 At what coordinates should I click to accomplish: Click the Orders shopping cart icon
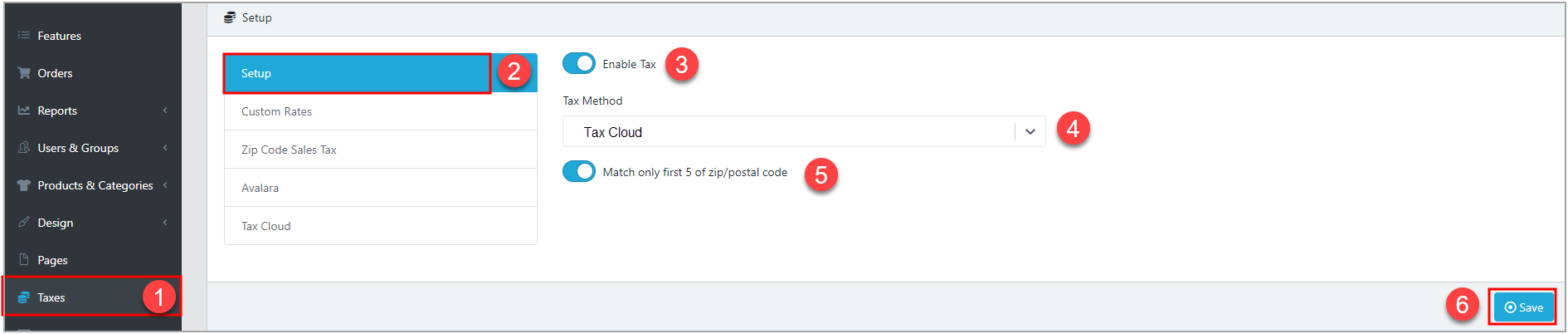24,73
